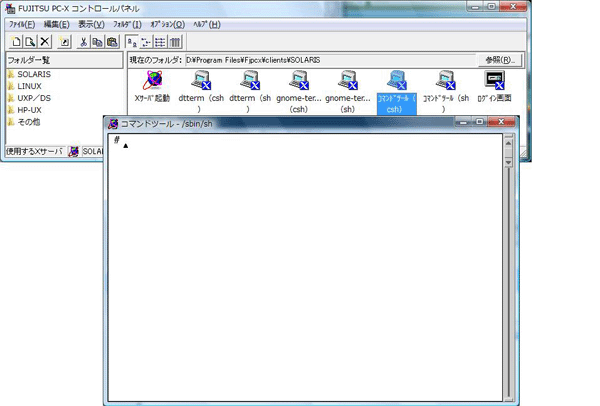
Task: Select the LINUX folder in the list
Action: pyautogui.click(x=24, y=86)
